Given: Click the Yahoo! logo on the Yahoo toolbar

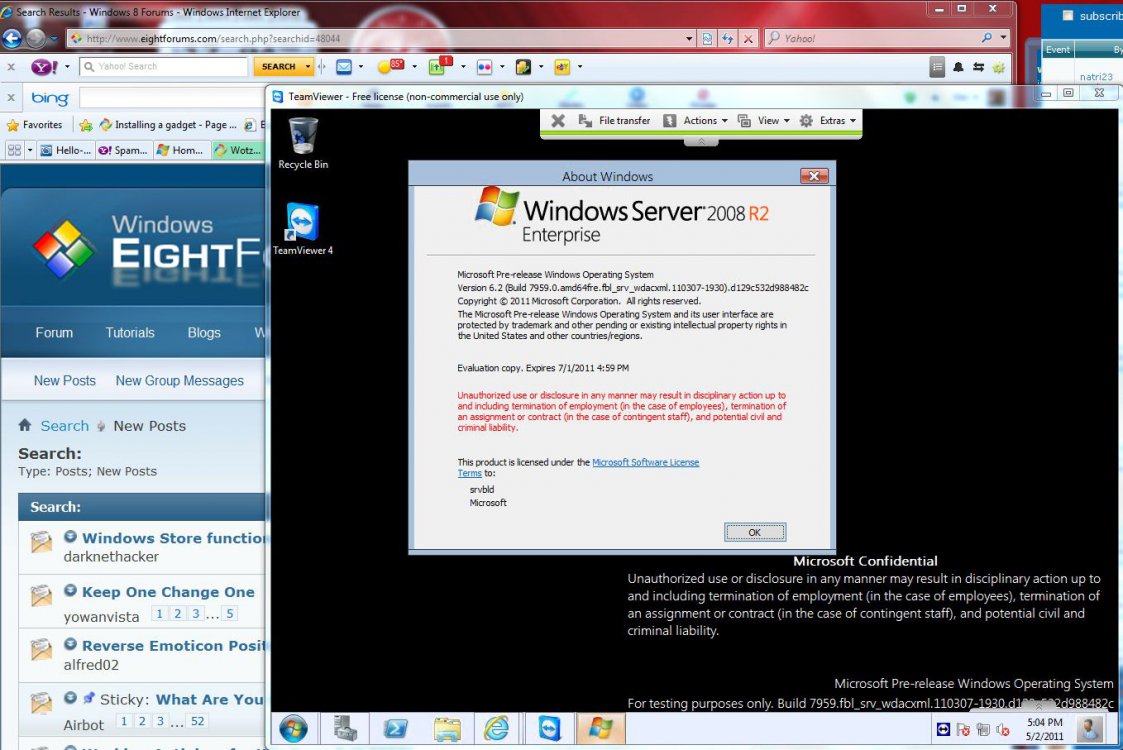Looking at the screenshot, I should [x=44, y=67].
